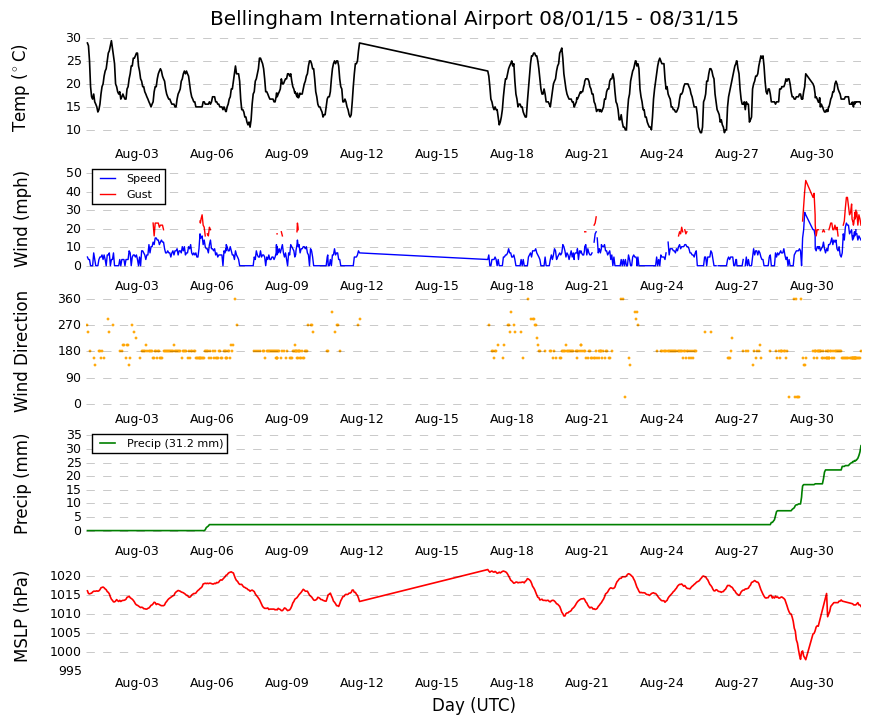Click the Wind Direction axis label
This screenshot has height=725, width=871.
(x=20, y=352)
